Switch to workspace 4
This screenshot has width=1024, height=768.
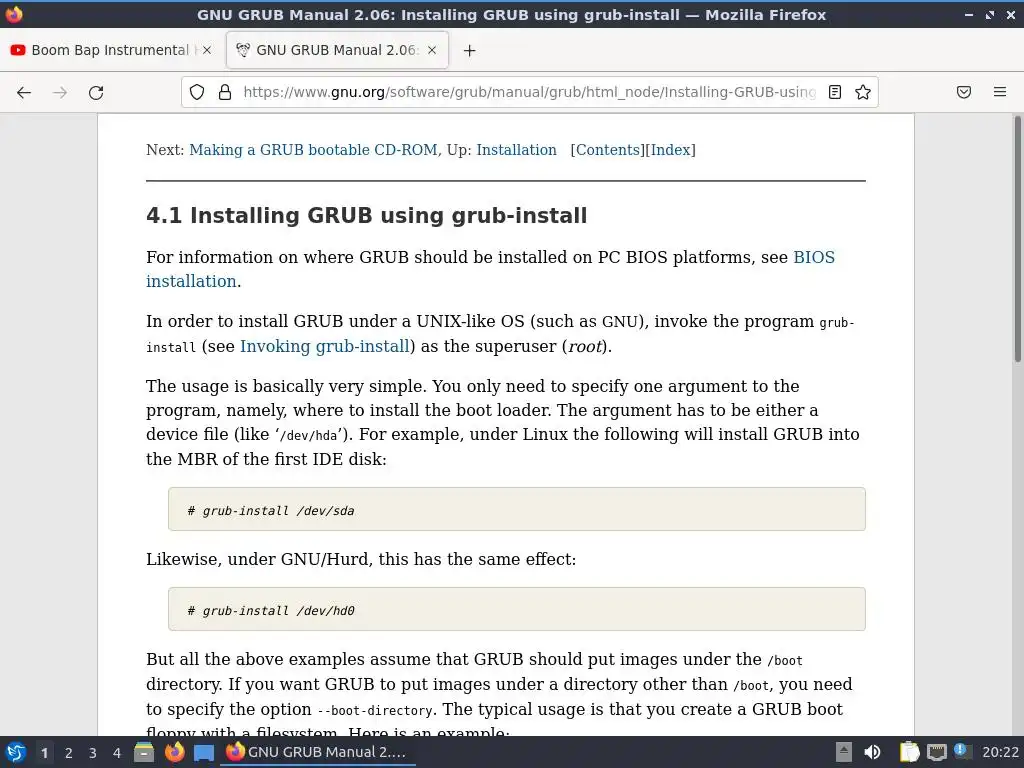(117, 753)
